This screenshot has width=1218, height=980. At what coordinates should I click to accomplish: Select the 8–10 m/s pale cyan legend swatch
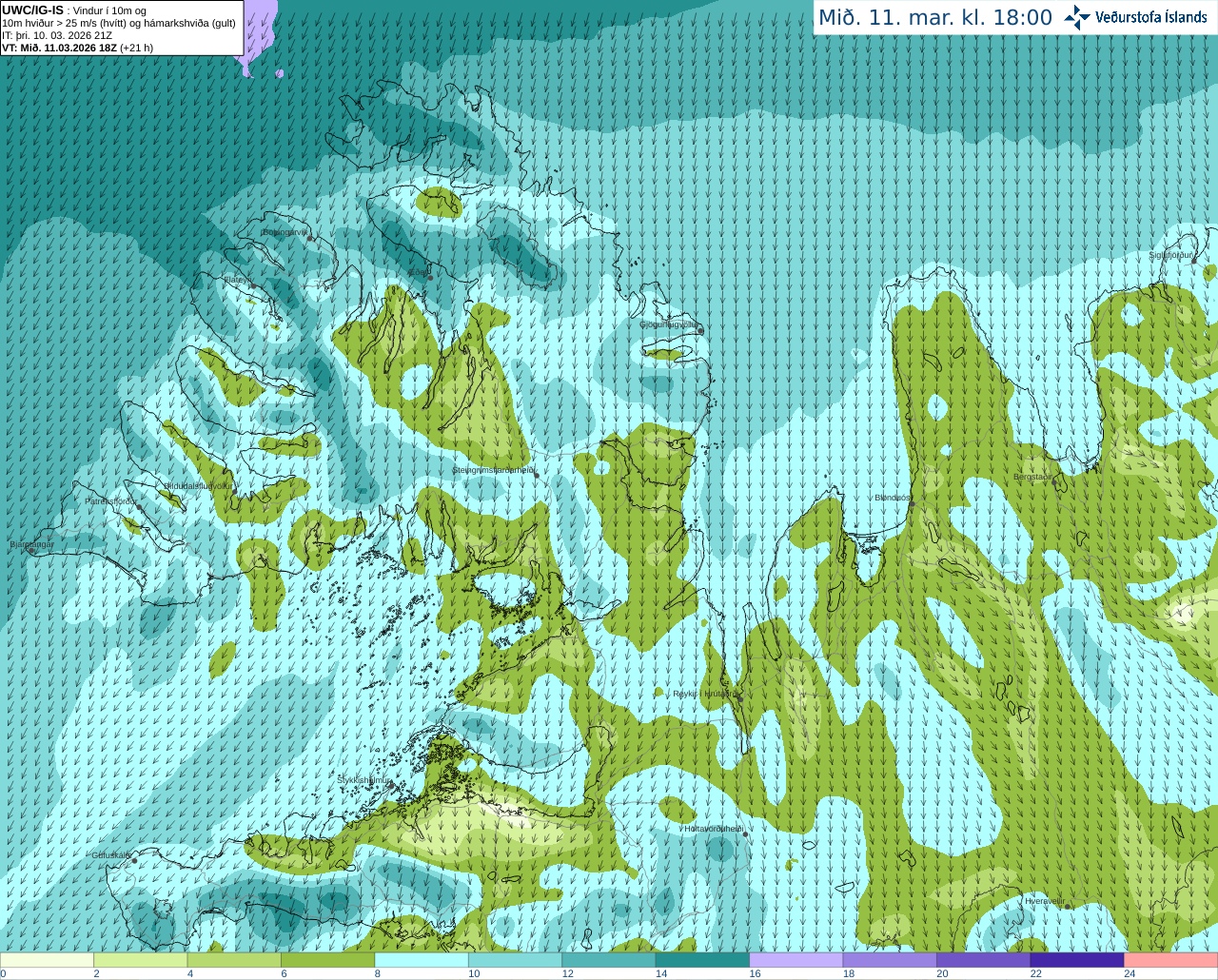tap(422, 960)
